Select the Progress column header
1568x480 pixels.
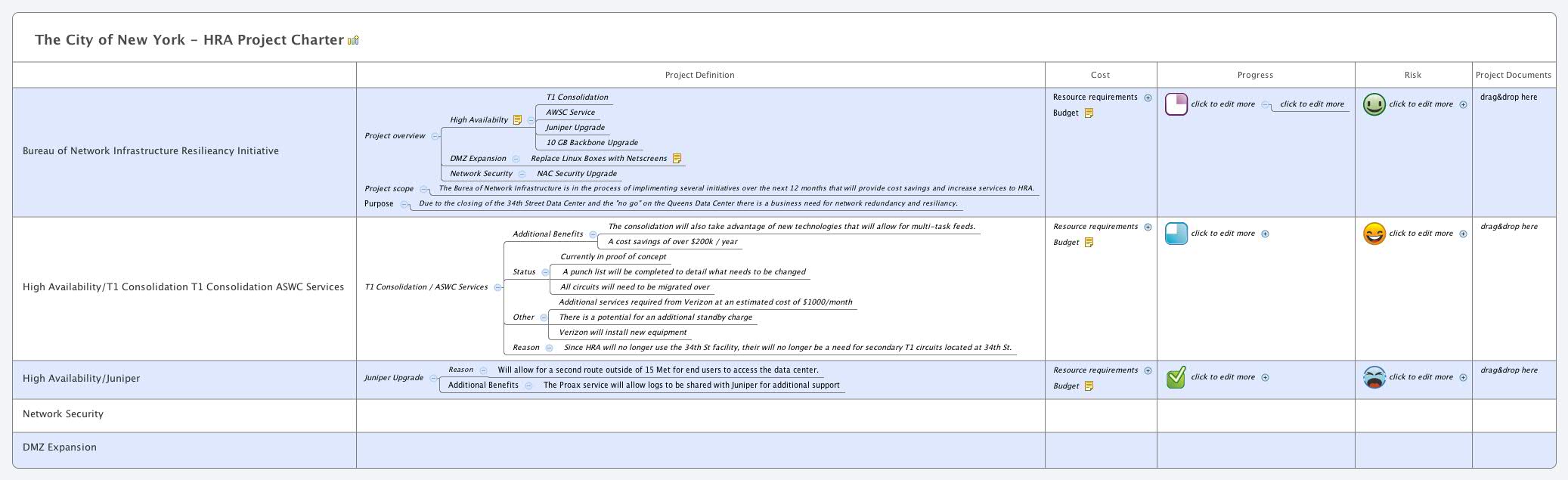click(x=1256, y=75)
